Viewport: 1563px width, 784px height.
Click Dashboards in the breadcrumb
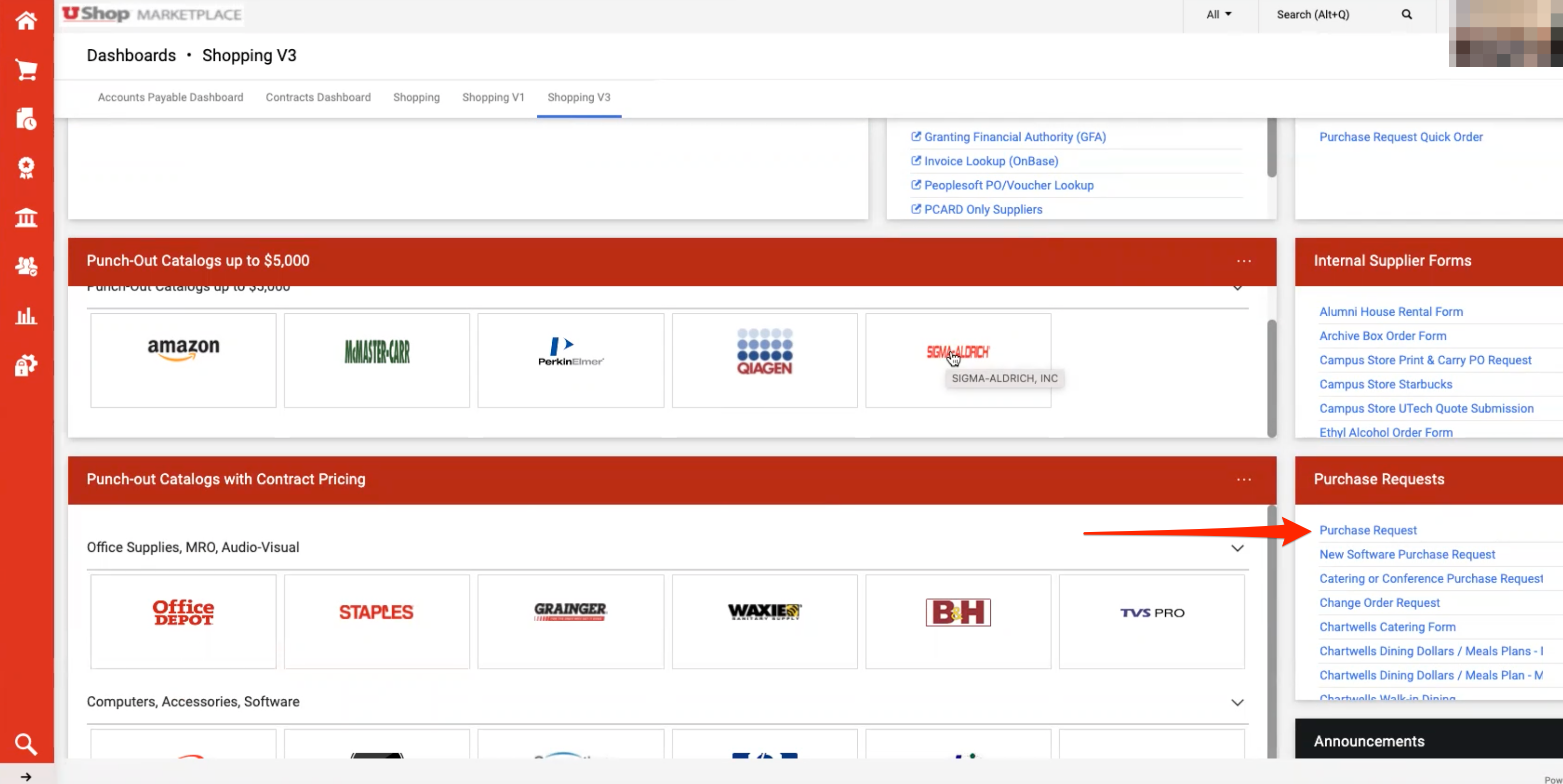(131, 55)
